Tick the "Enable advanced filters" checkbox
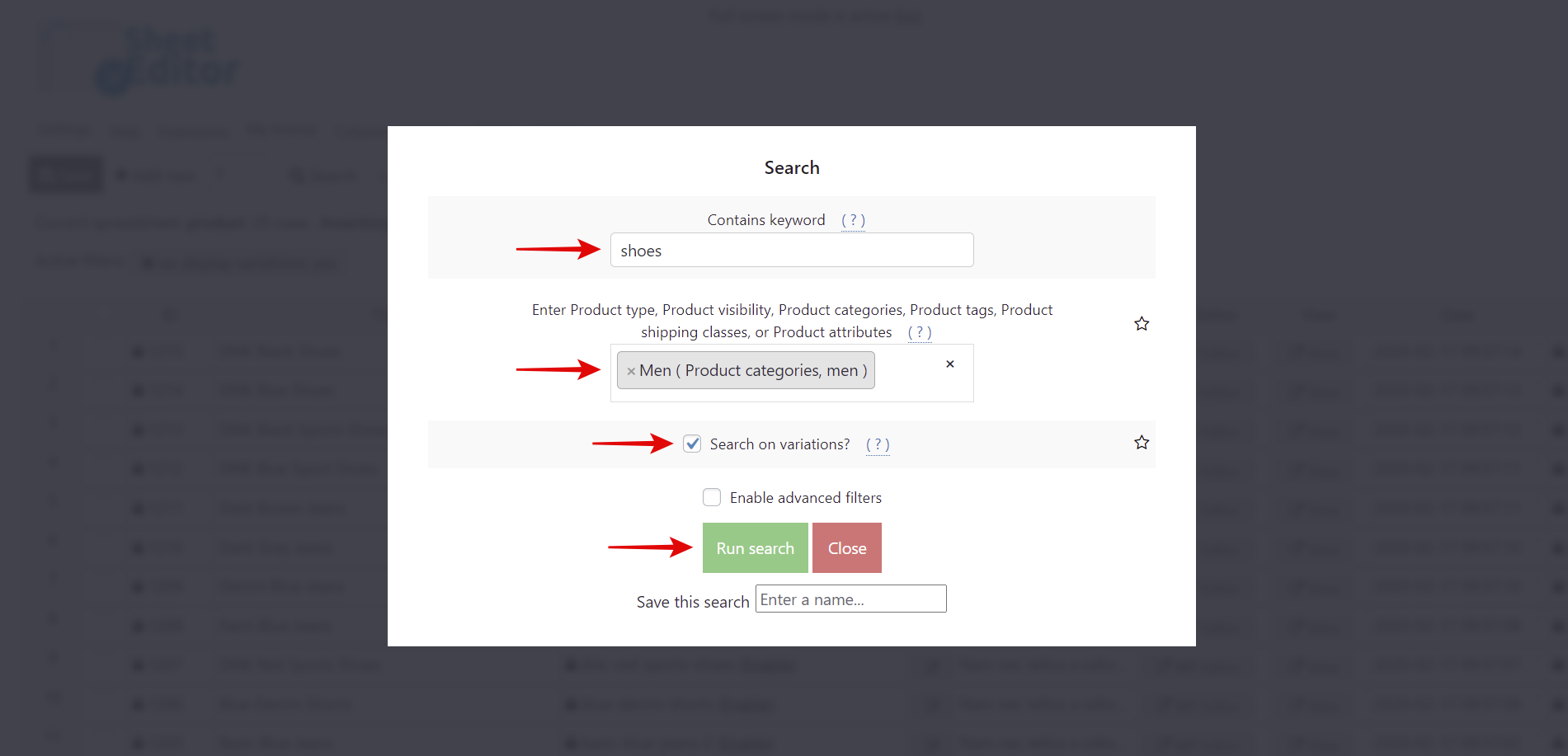The image size is (1568, 756). click(711, 497)
